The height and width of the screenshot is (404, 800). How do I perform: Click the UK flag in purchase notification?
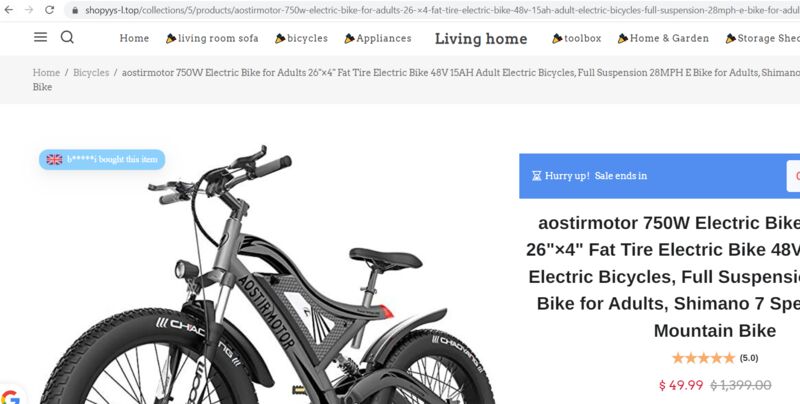coord(55,160)
